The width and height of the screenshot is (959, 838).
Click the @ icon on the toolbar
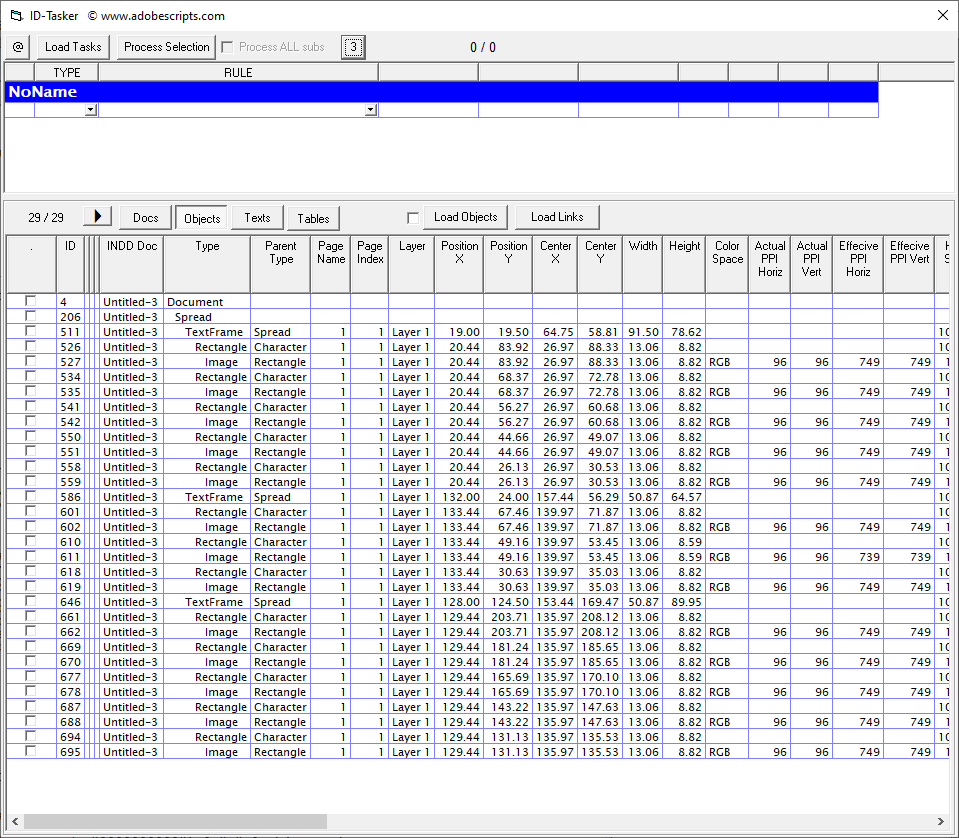point(17,47)
